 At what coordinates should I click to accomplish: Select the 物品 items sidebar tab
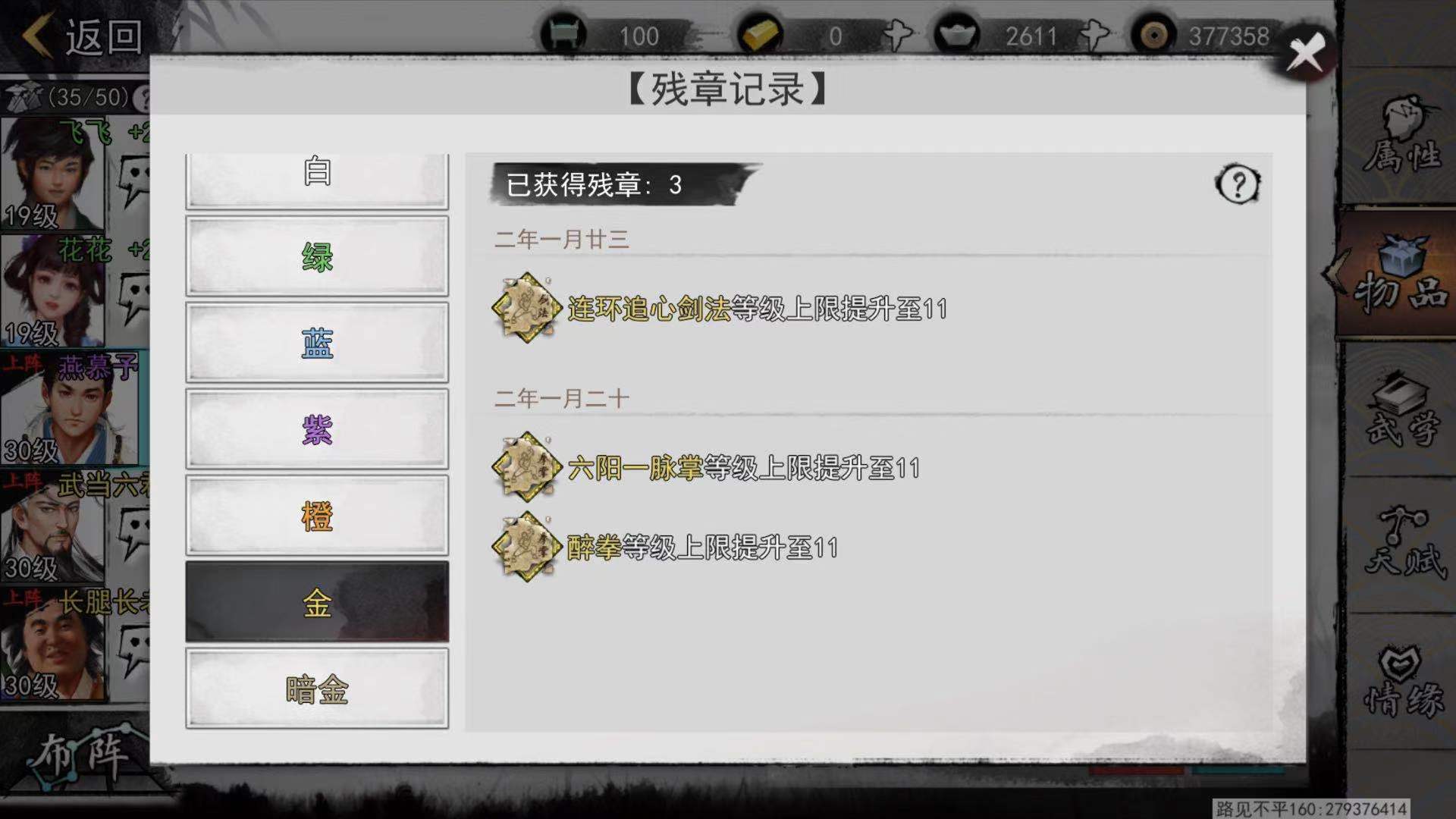pos(1397,275)
